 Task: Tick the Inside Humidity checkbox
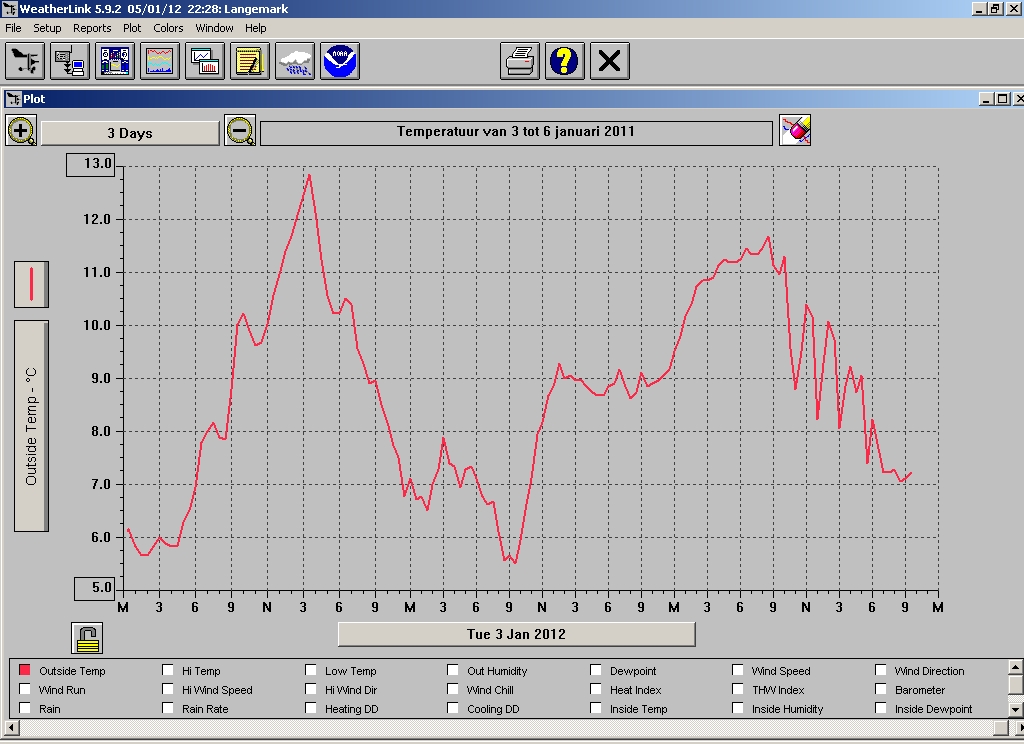coord(738,708)
